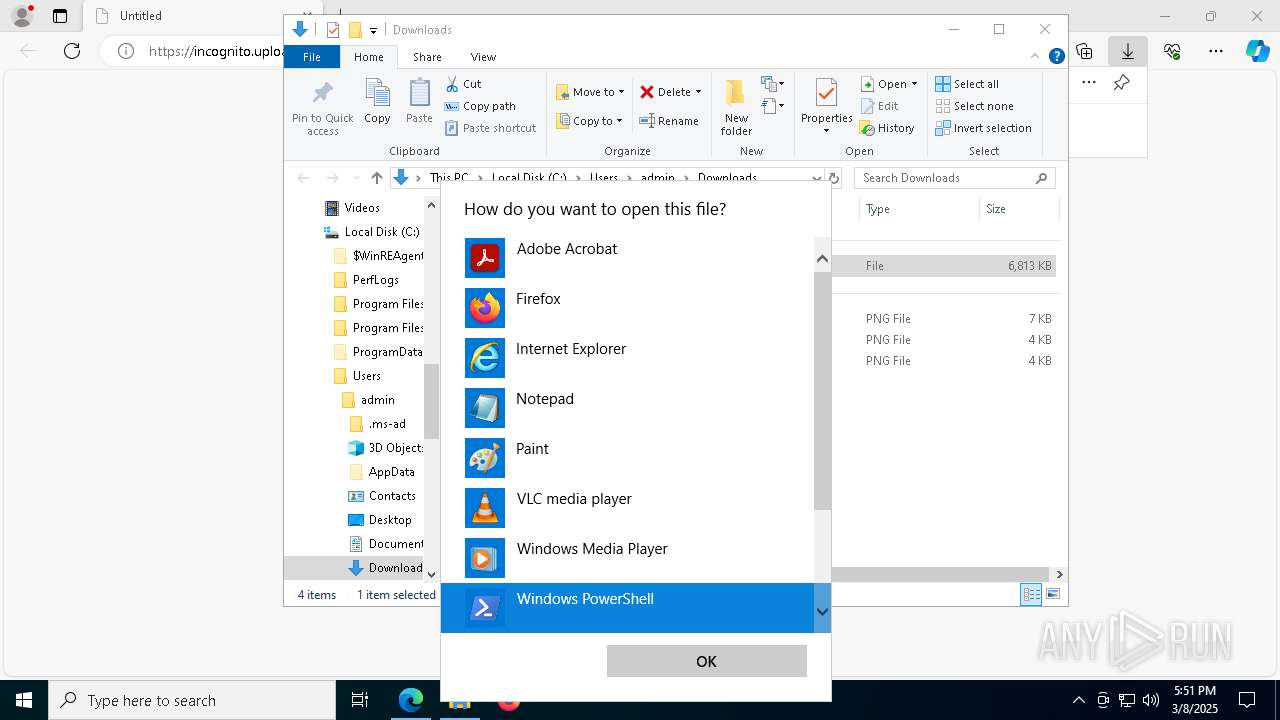Open Videos in the navigation pane
The height and width of the screenshot is (720, 1280).
click(x=361, y=208)
